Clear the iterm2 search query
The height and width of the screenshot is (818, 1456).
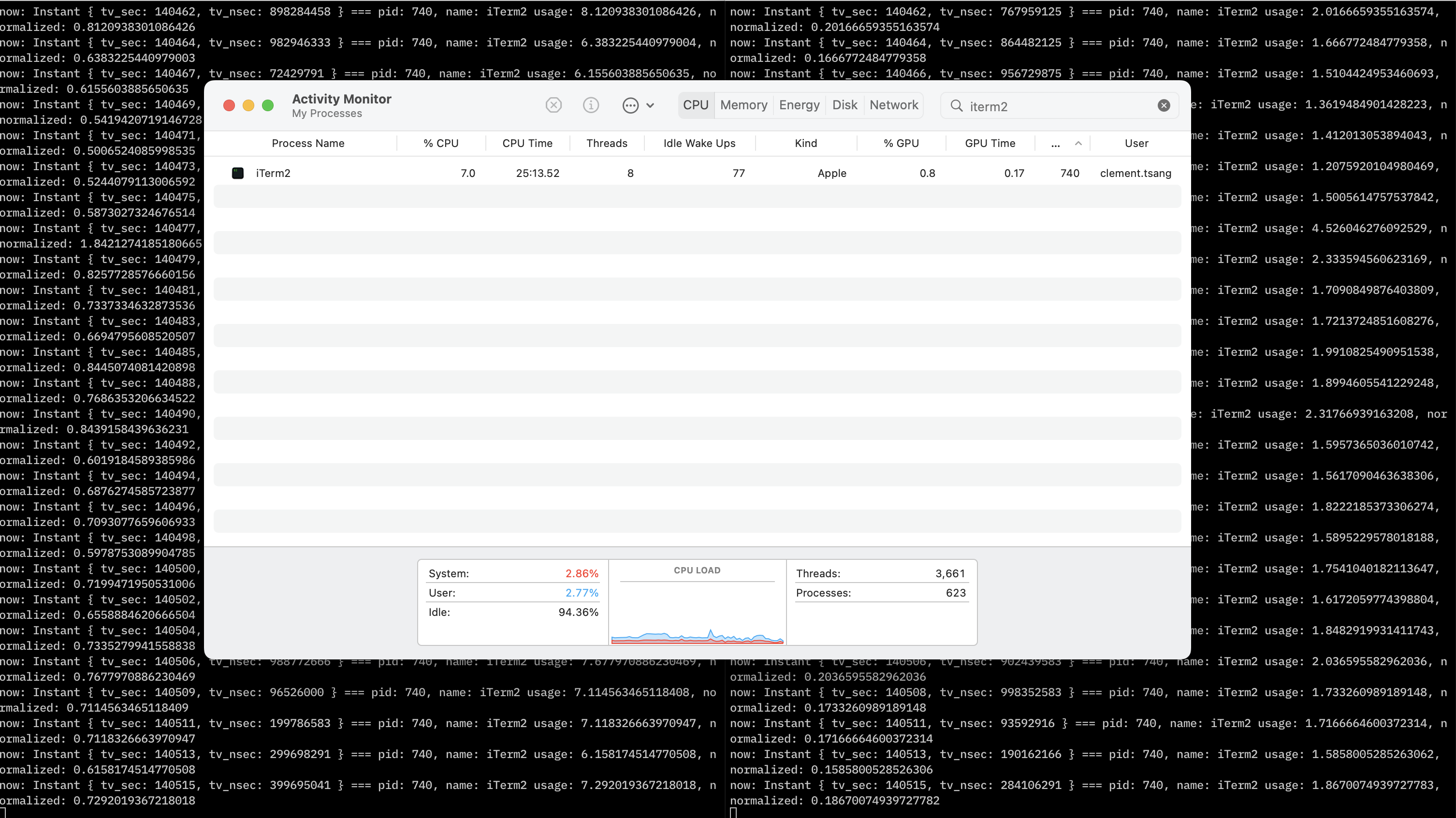coord(1164,105)
